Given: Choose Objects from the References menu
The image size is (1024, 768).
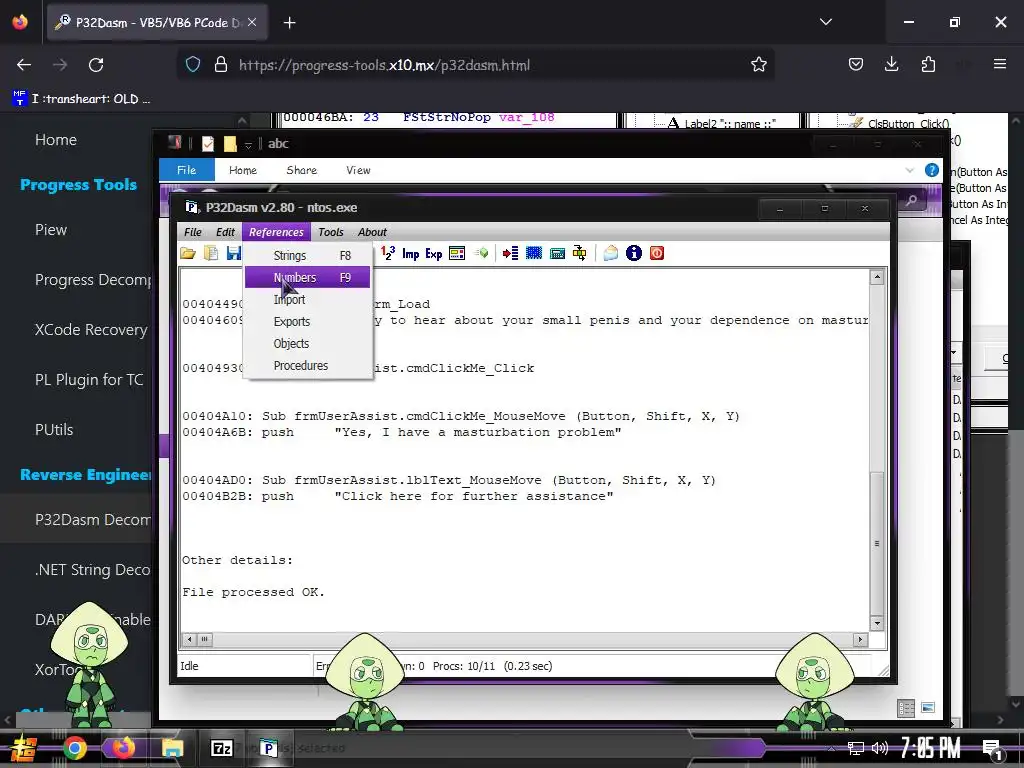Looking at the screenshot, I should click(307, 344).
